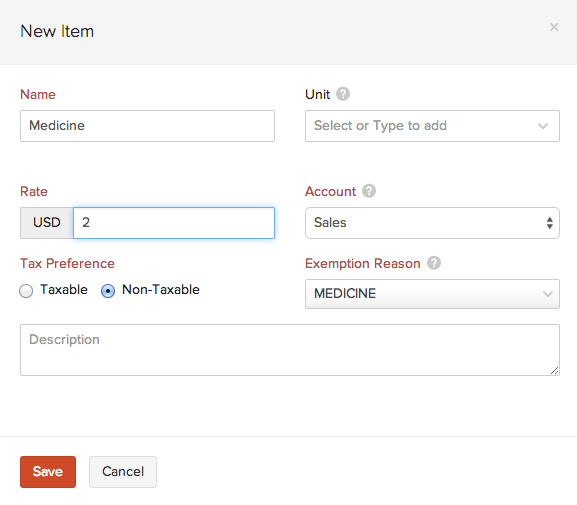Show the Account help question mark
577x505 pixels.
click(x=369, y=191)
